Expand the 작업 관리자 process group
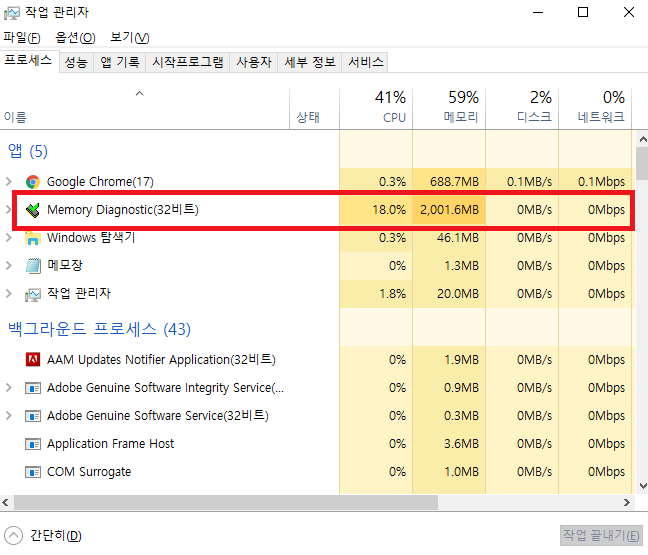 tap(8, 293)
